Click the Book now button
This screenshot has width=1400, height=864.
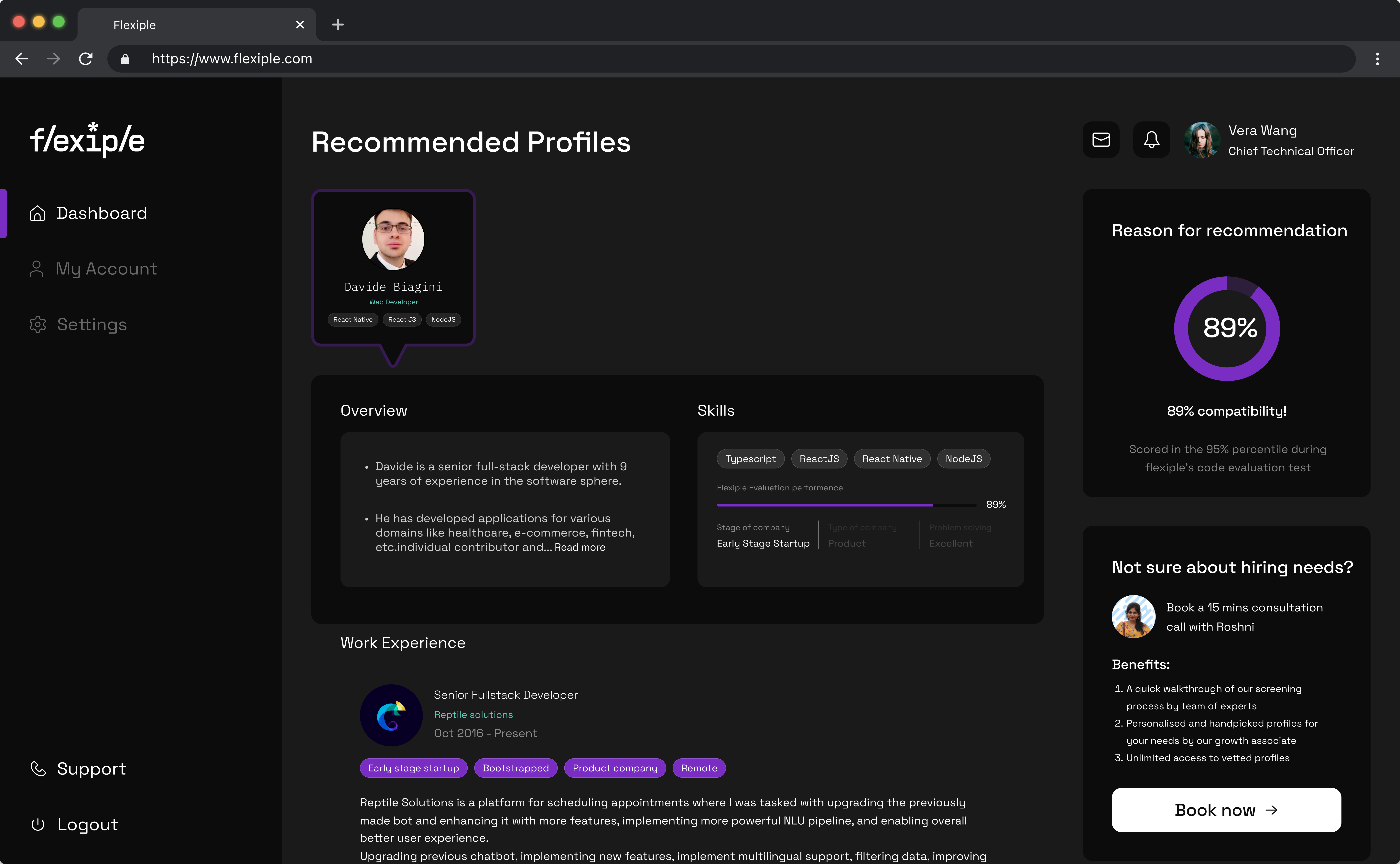[1226, 810]
